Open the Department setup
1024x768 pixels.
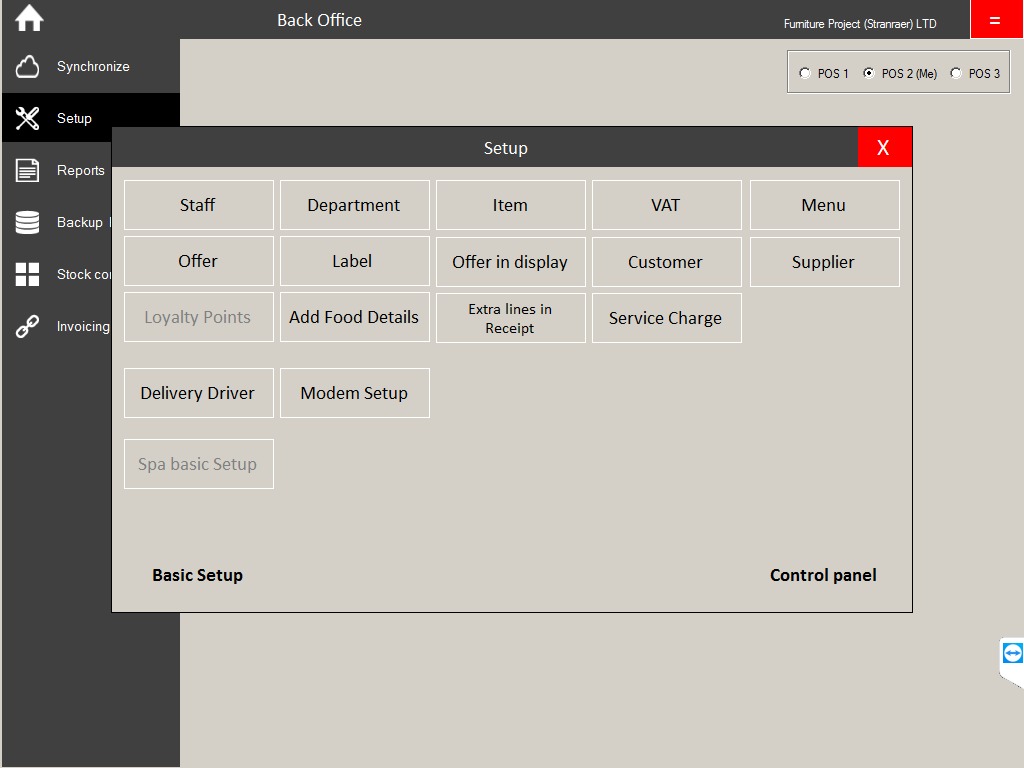354,205
